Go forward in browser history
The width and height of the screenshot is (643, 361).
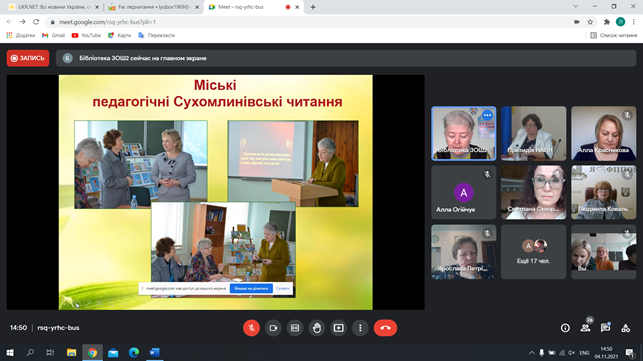point(23,22)
